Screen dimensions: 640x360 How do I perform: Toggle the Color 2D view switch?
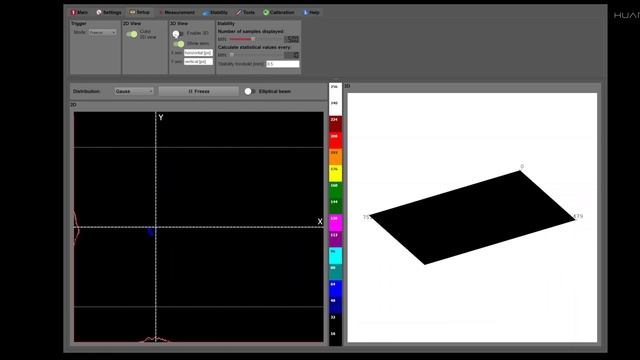132,34
